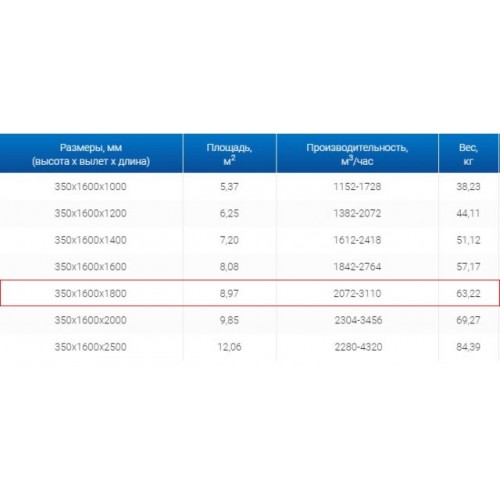Screen dimensions: 500x500
Task: Select the 350x1600x1600 size cell
Action: pyautogui.click(x=91, y=267)
